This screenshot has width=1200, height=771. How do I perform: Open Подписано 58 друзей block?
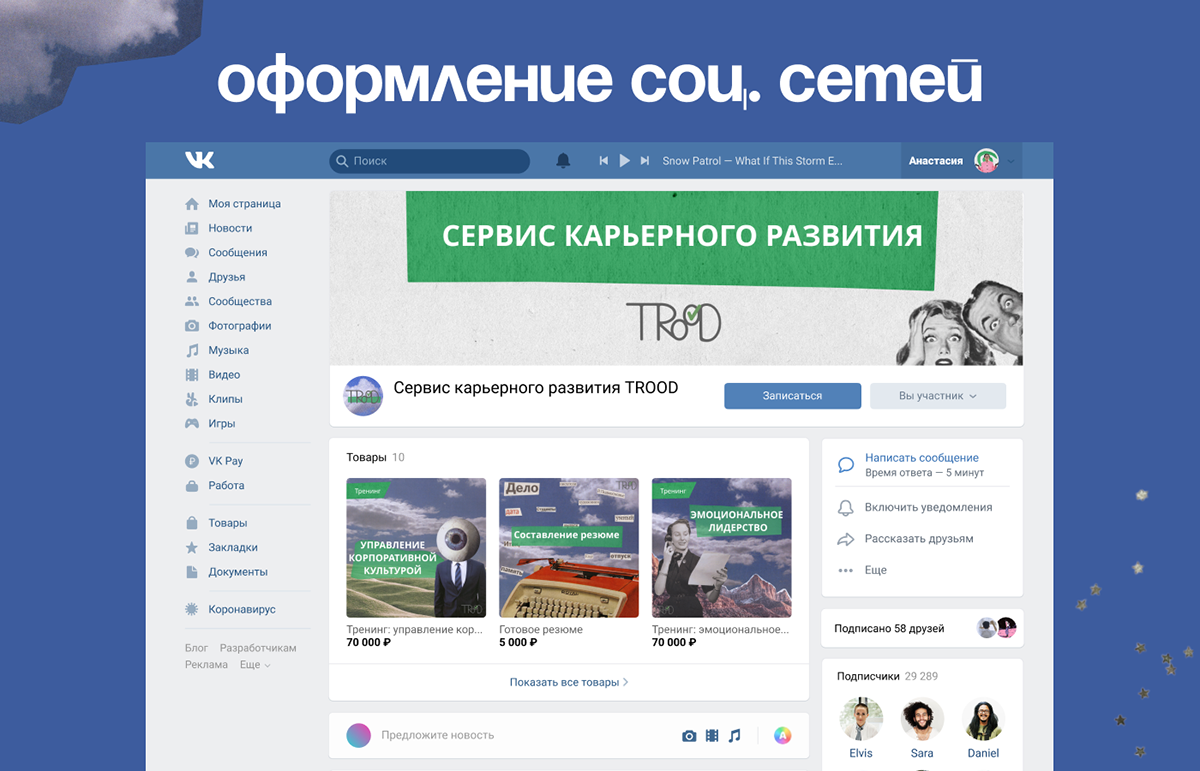[922, 628]
